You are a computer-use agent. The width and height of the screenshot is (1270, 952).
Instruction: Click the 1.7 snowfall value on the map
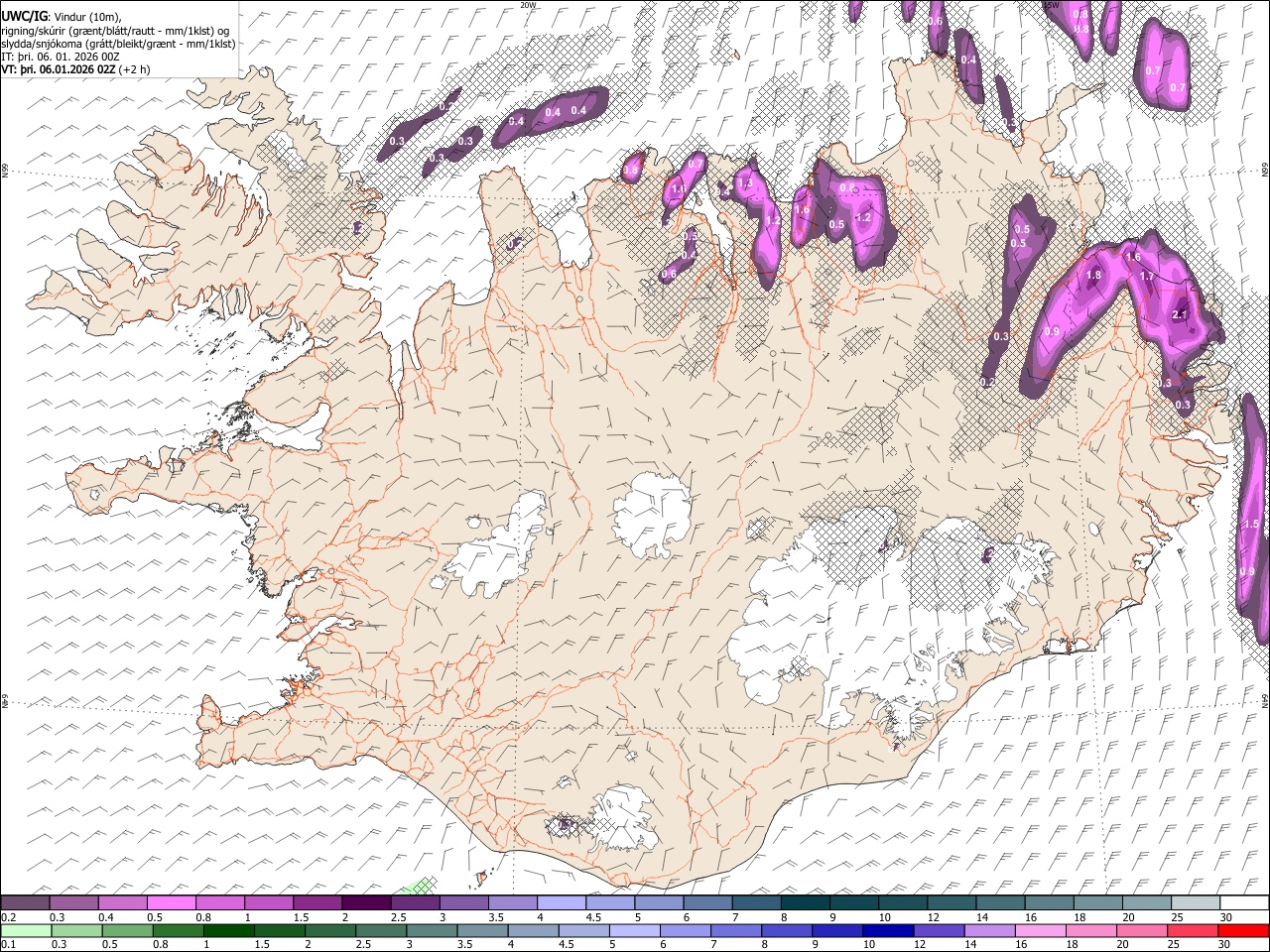1147,277
